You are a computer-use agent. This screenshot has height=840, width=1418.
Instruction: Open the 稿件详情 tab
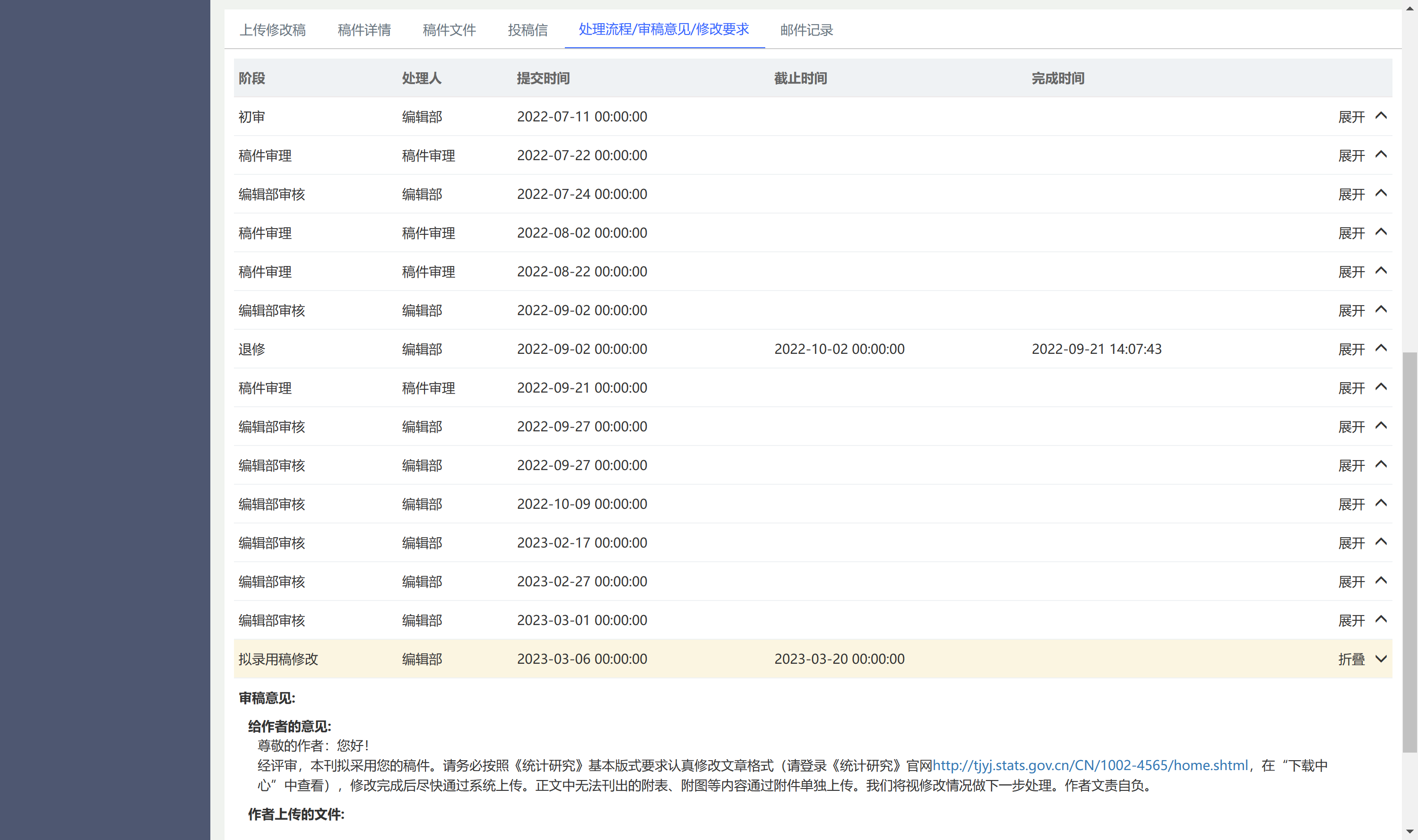[364, 29]
